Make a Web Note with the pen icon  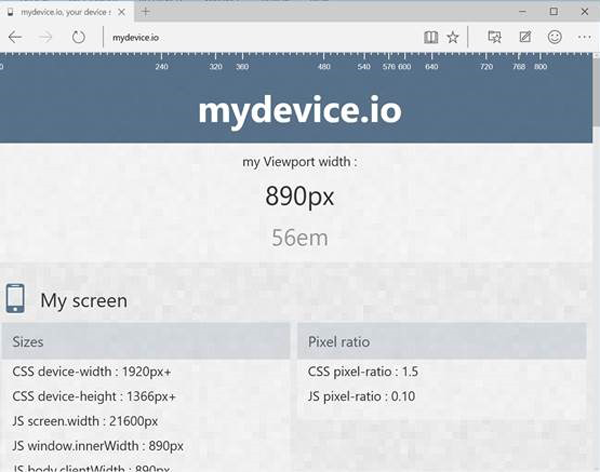tap(525, 37)
